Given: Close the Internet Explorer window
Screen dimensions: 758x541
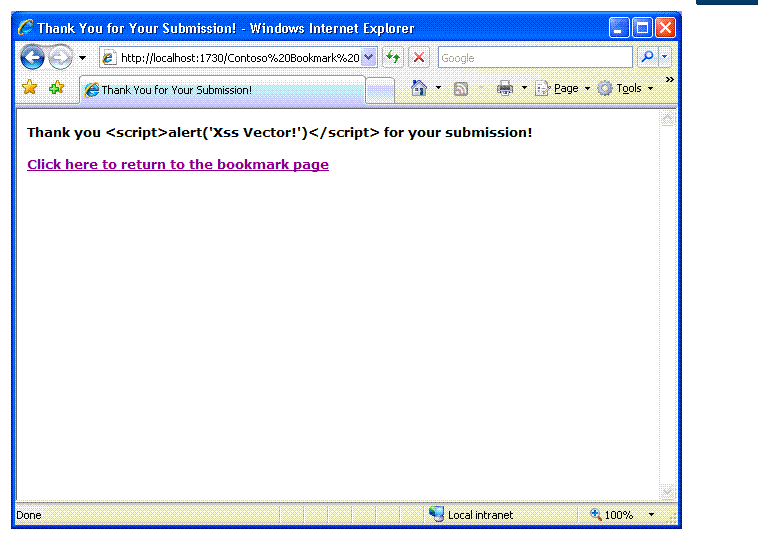Looking at the screenshot, I should tap(666, 28).
